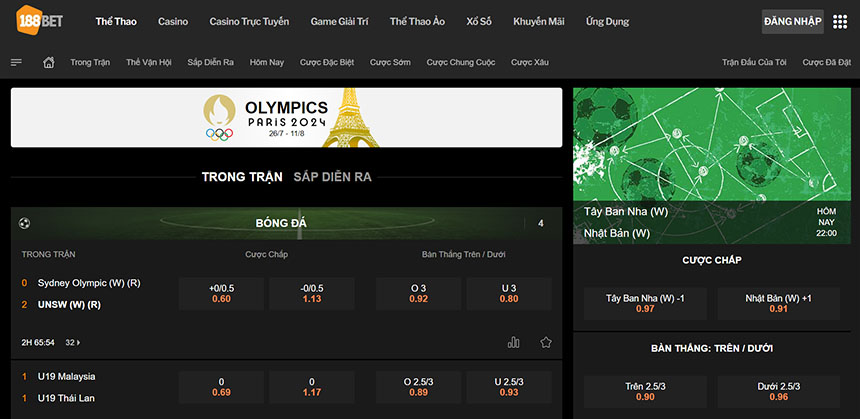Go to the home icon
The height and width of the screenshot is (419, 860).
49,63
